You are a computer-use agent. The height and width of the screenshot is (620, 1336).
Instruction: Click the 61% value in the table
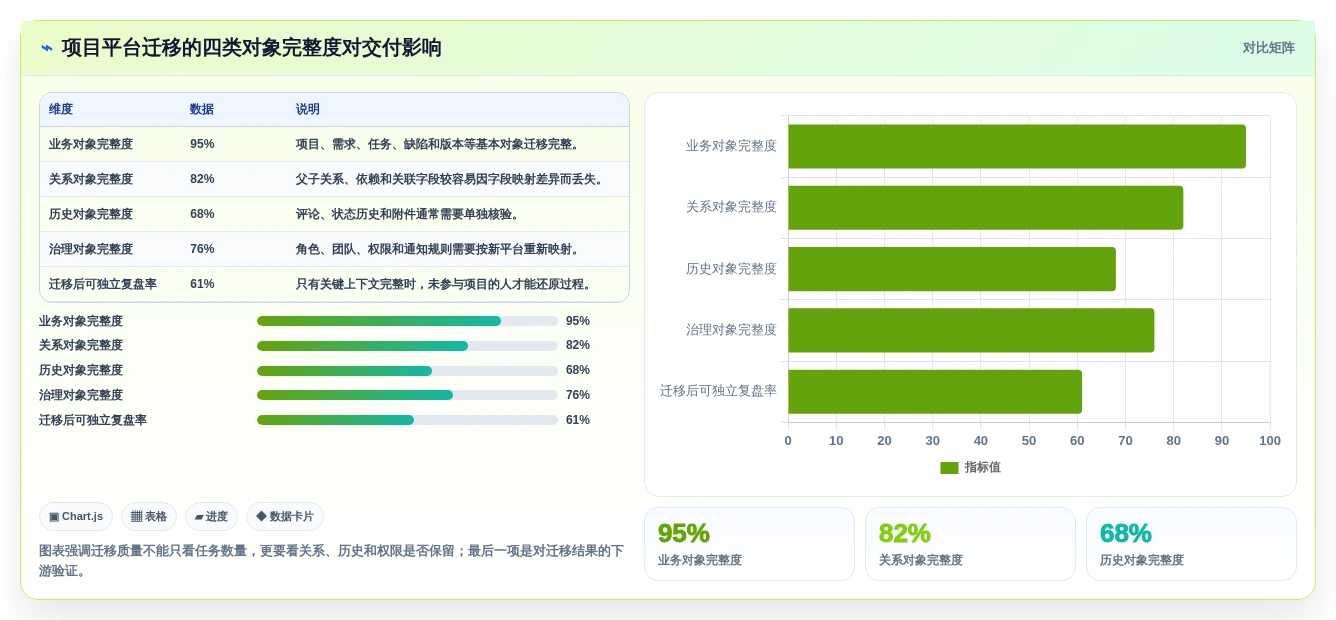click(202, 284)
